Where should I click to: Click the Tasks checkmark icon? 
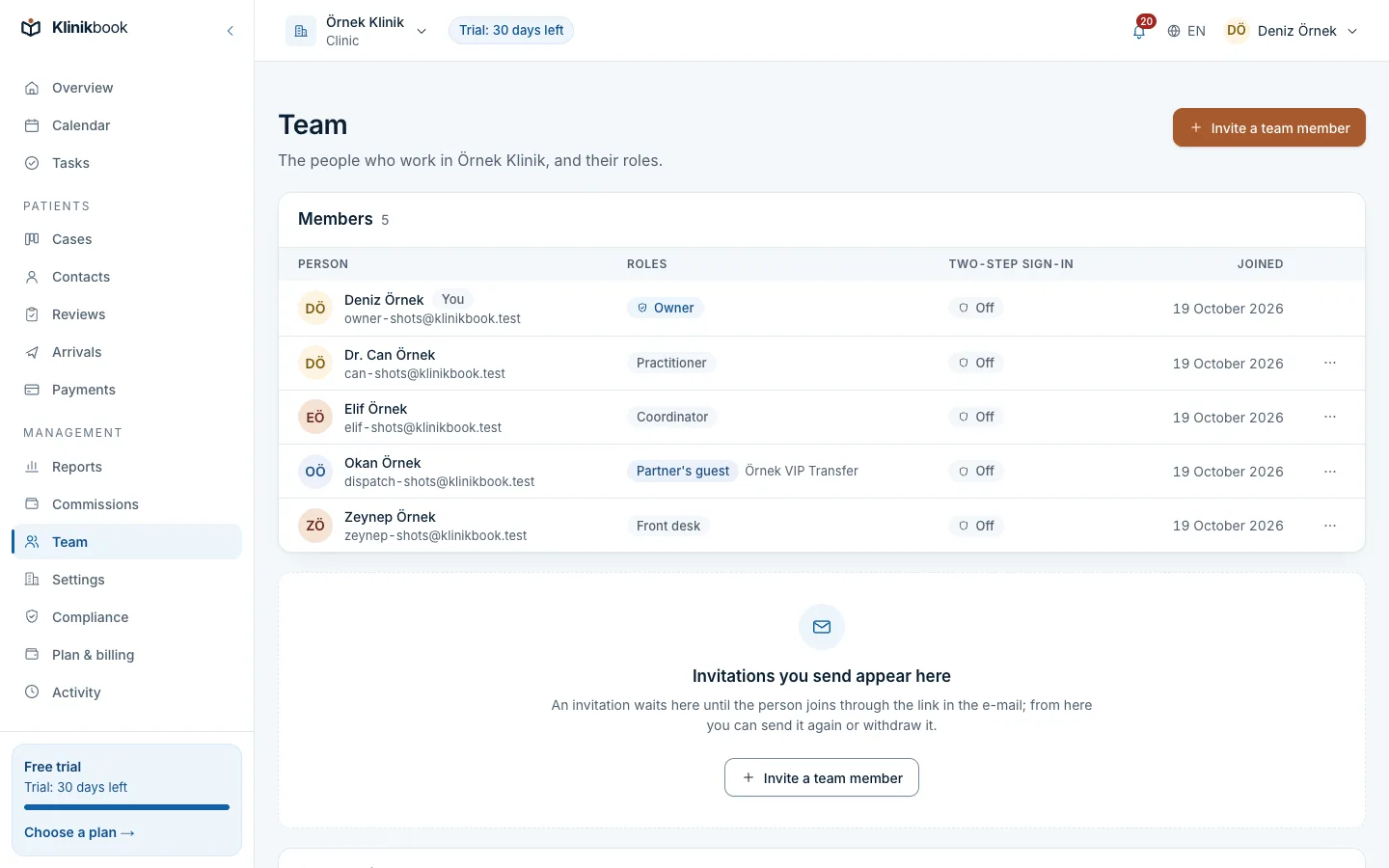32,163
